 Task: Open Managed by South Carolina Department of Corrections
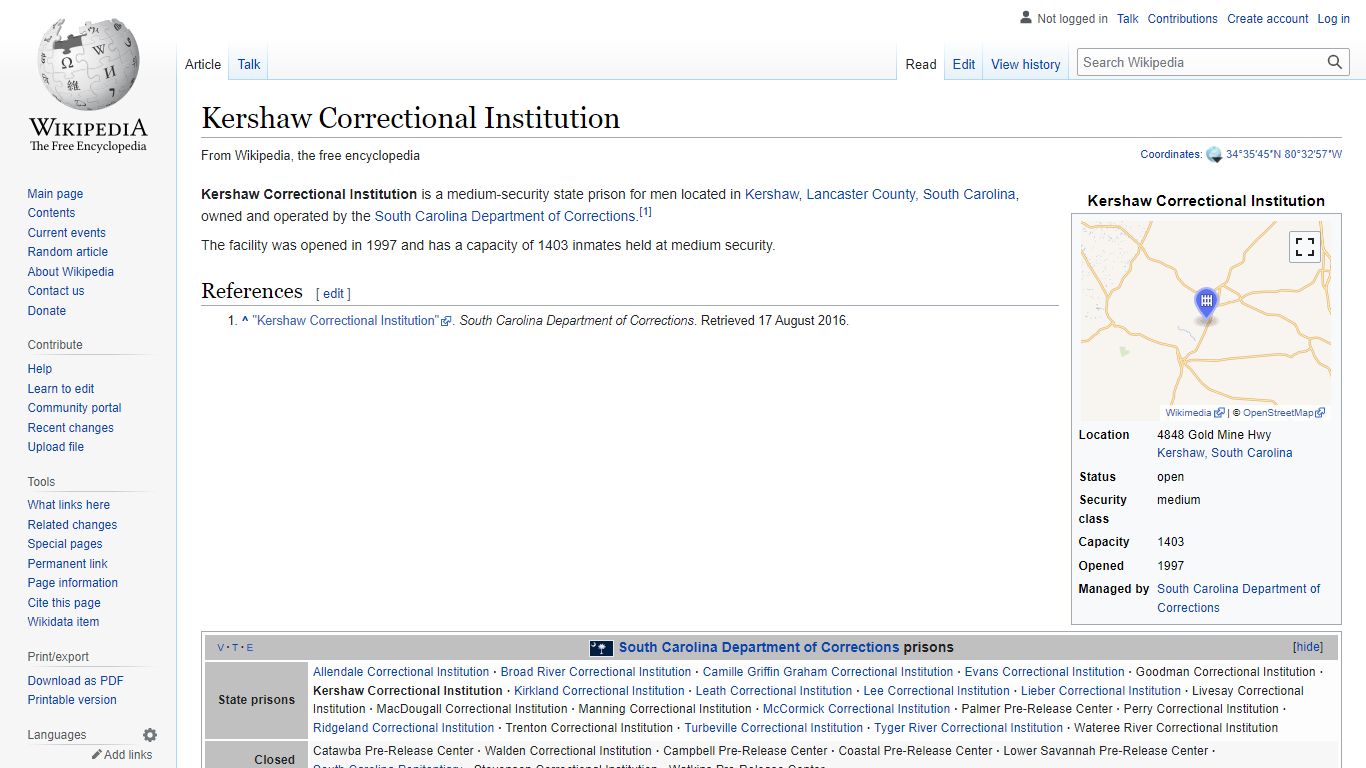(1239, 598)
